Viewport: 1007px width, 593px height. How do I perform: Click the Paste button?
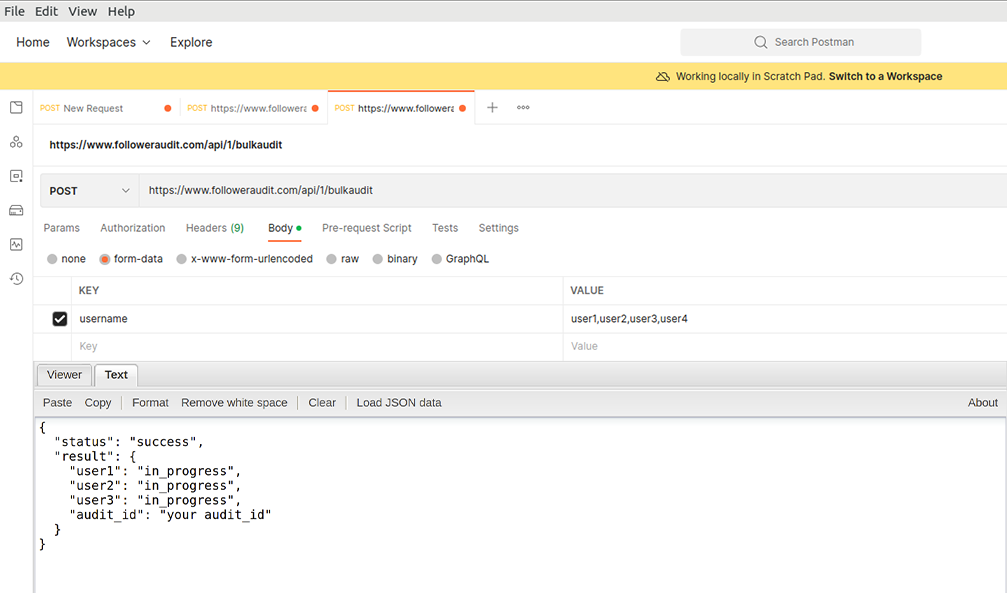57,403
